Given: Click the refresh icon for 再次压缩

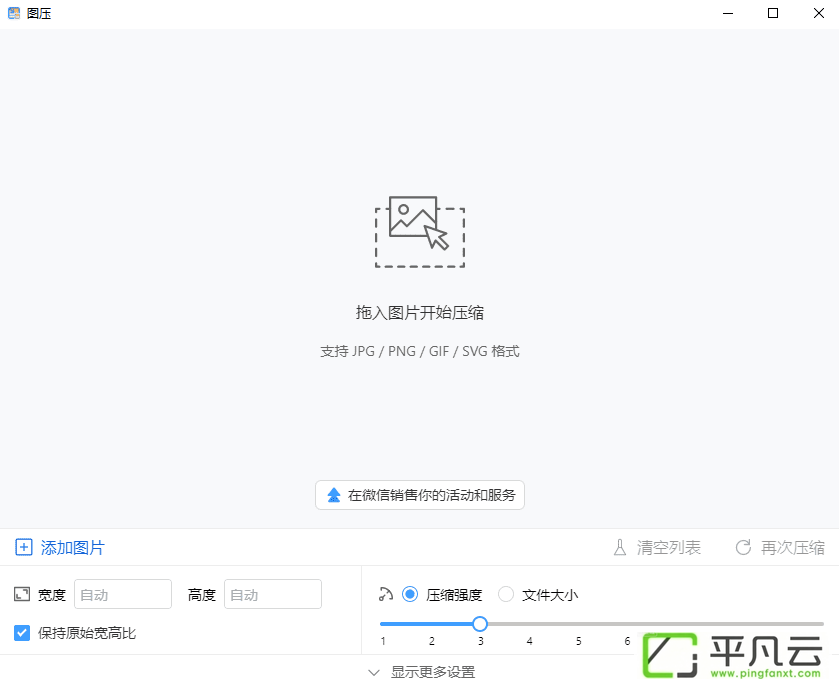Looking at the screenshot, I should coord(743,547).
